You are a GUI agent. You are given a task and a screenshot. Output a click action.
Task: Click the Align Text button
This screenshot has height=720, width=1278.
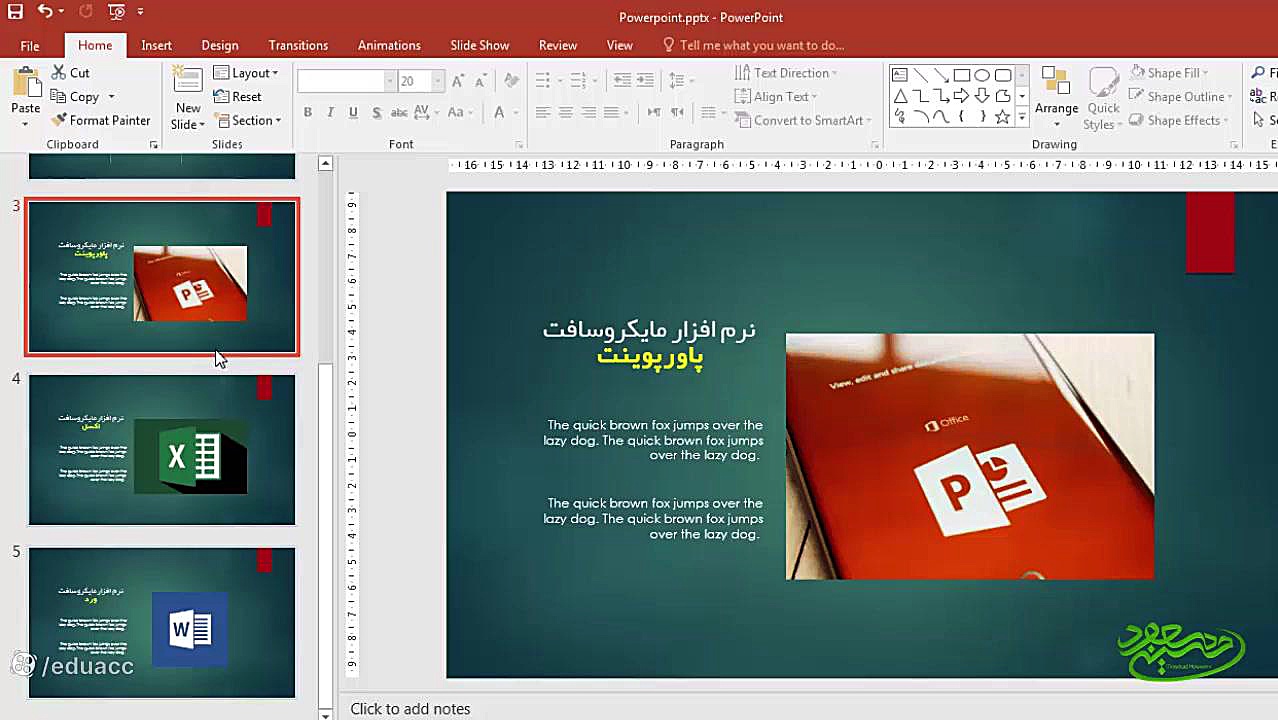776,97
